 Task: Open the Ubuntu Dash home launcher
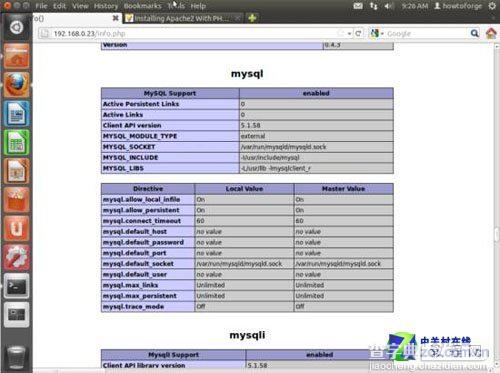(16, 28)
